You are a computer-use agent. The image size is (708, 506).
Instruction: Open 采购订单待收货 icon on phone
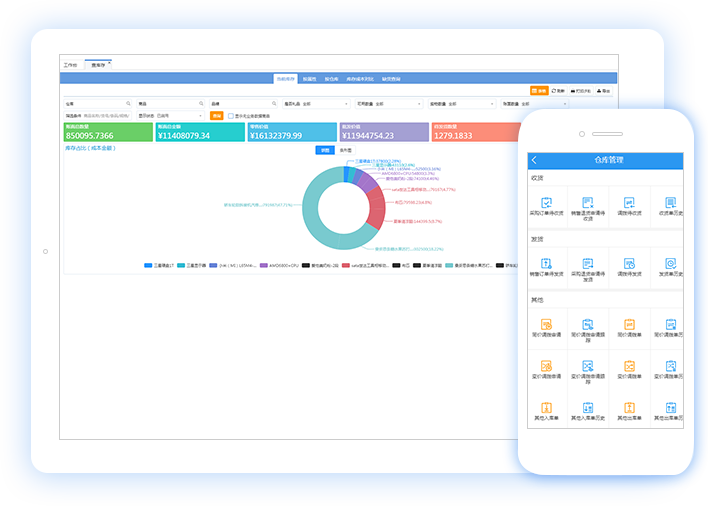[x=546, y=204]
